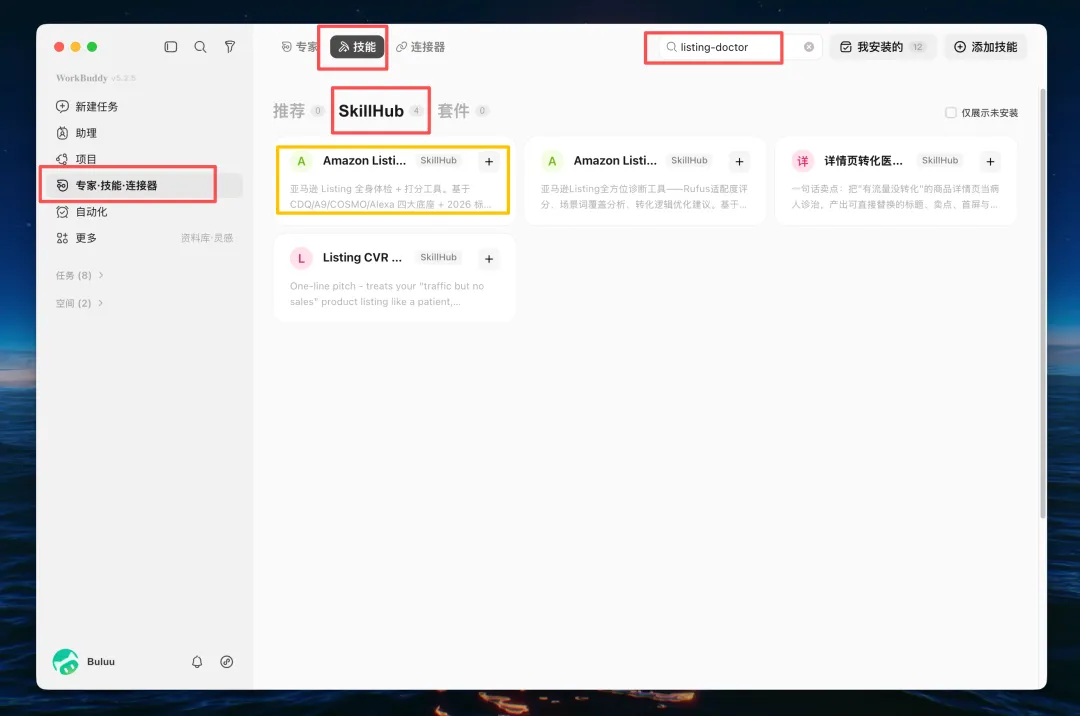1080x716 pixels.
Task: Click the vertical scrollbar of skills list
Action: pyautogui.click(x=1043, y=303)
